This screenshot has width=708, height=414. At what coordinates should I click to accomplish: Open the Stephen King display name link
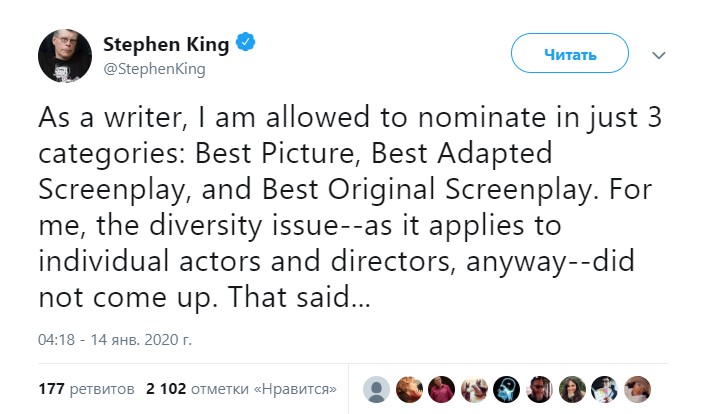pos(166,43)
